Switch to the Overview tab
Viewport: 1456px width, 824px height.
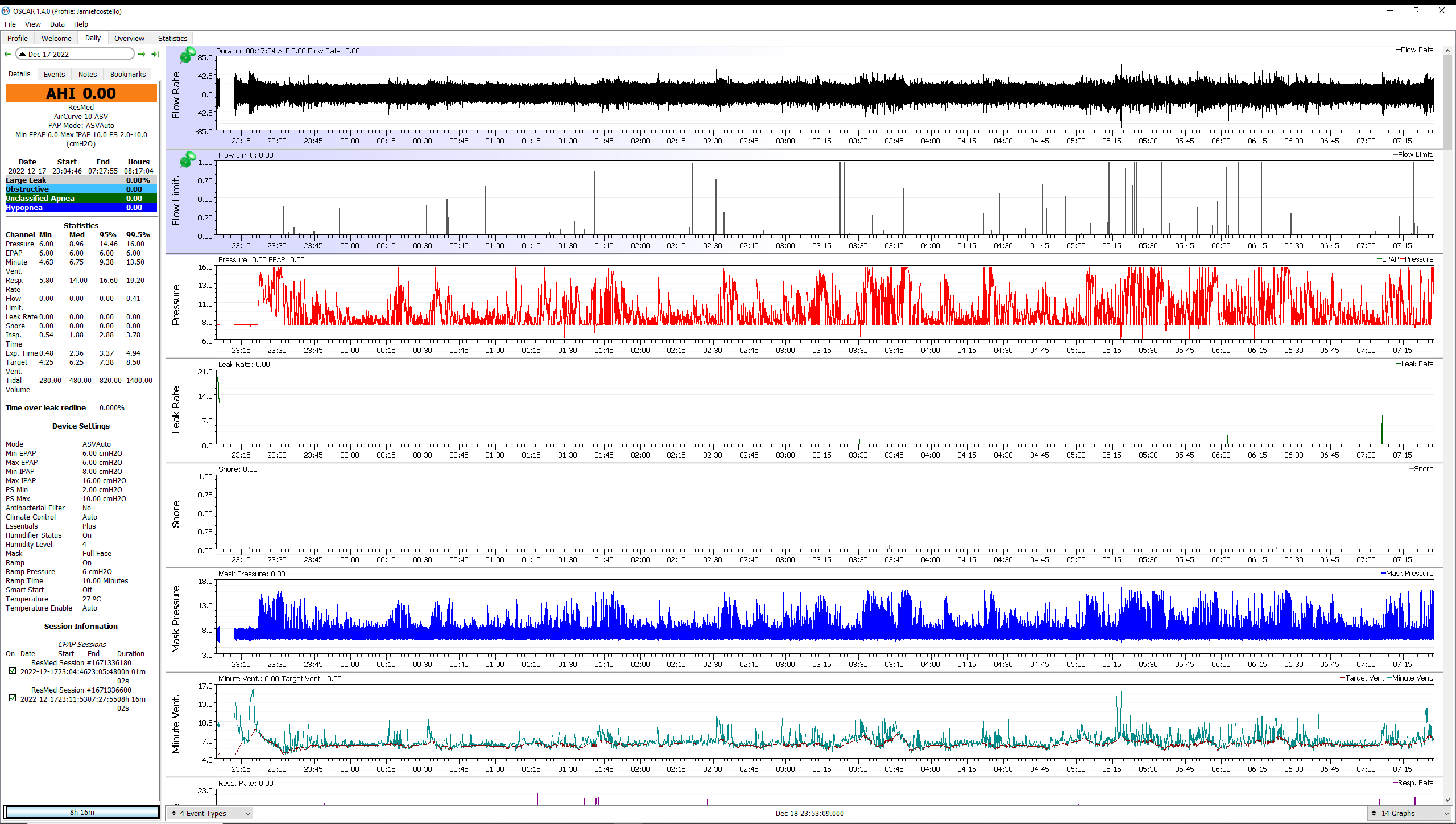point(129,38)
